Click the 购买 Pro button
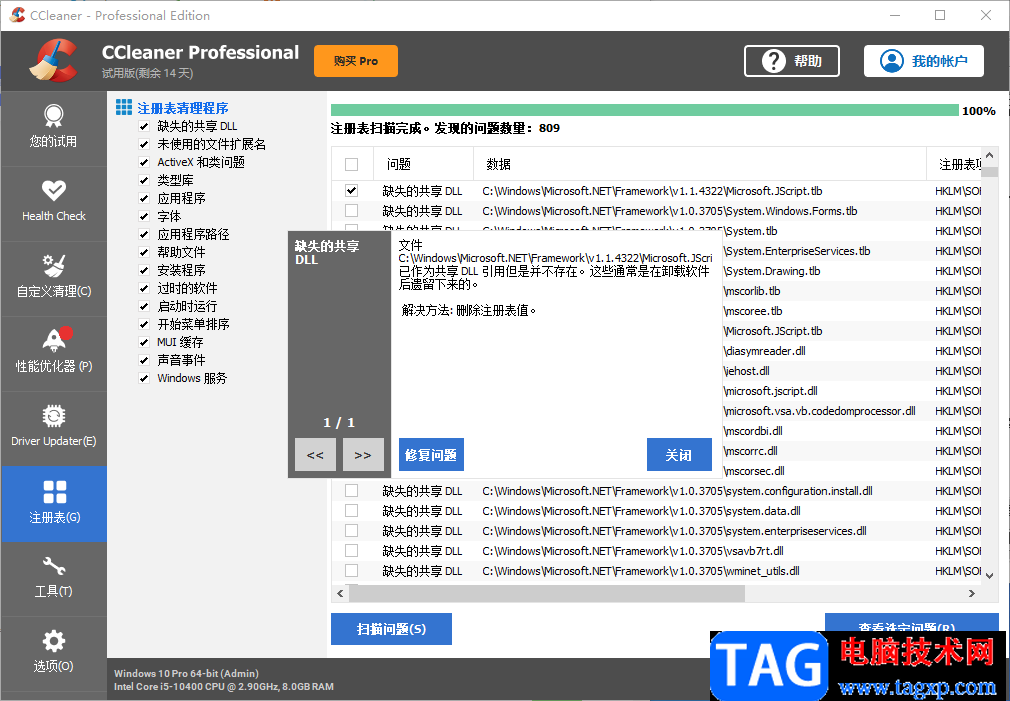The image size is (1010, 701). [355, 60]
